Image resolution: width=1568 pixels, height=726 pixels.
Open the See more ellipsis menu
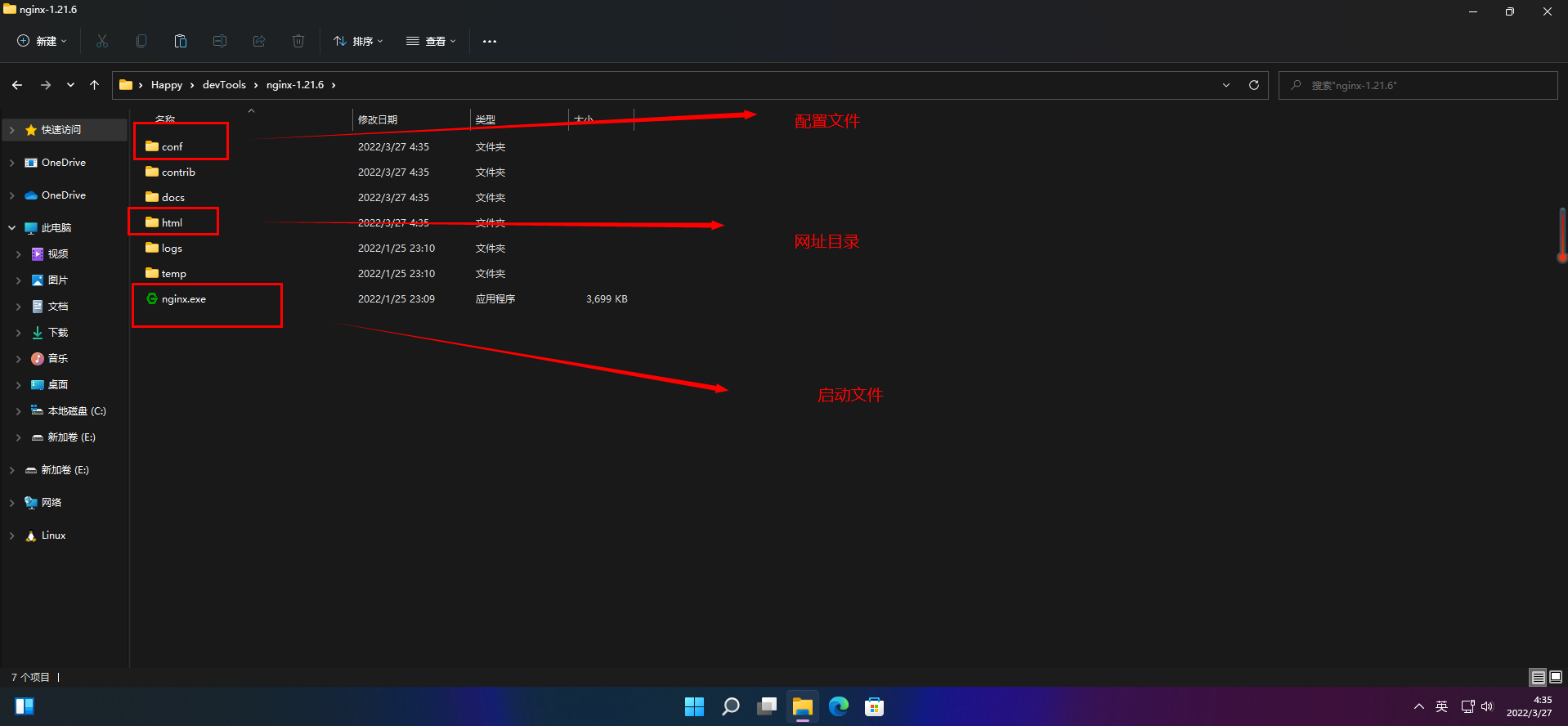coord(490,41)
